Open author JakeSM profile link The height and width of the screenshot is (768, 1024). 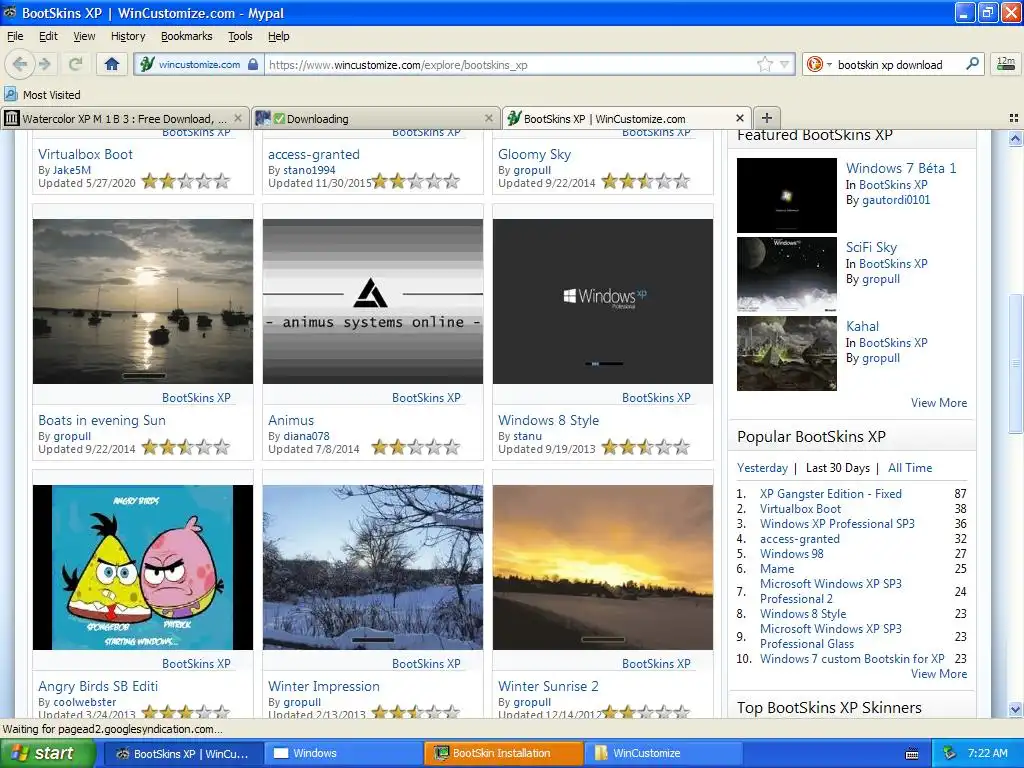click(x=72, y=170)
